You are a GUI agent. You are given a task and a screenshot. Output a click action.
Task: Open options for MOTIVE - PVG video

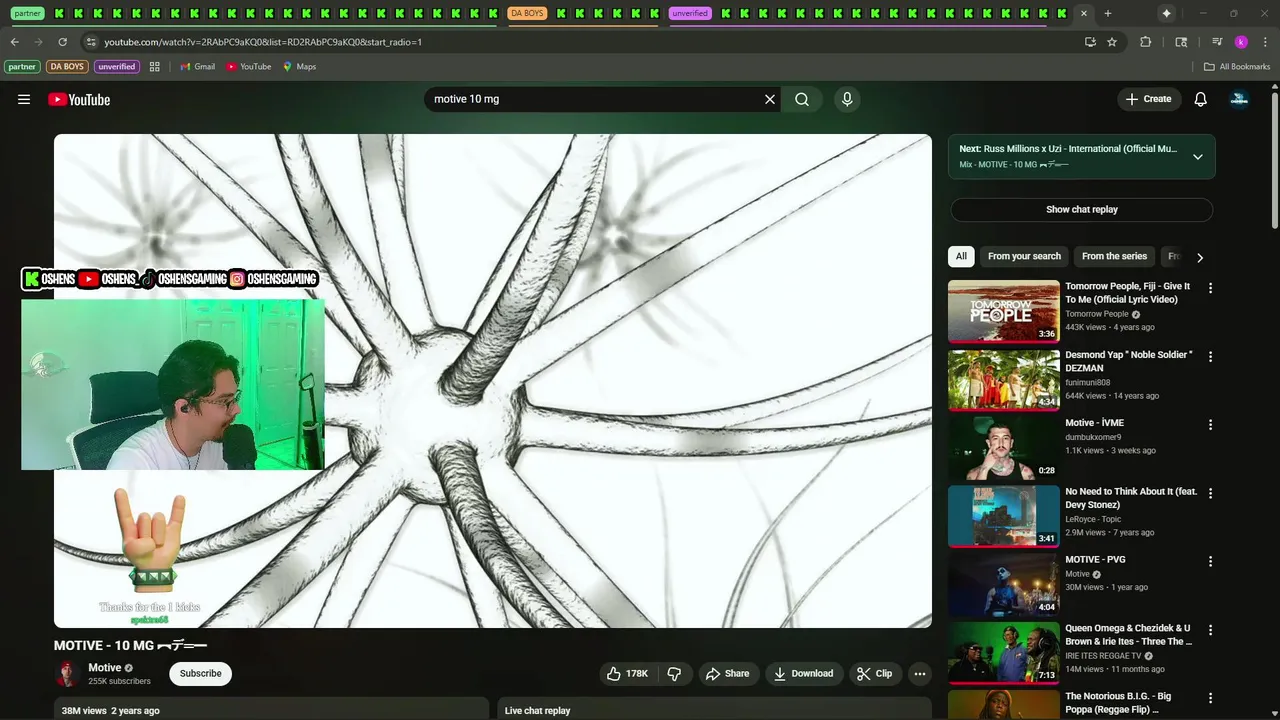point(1210,562)
